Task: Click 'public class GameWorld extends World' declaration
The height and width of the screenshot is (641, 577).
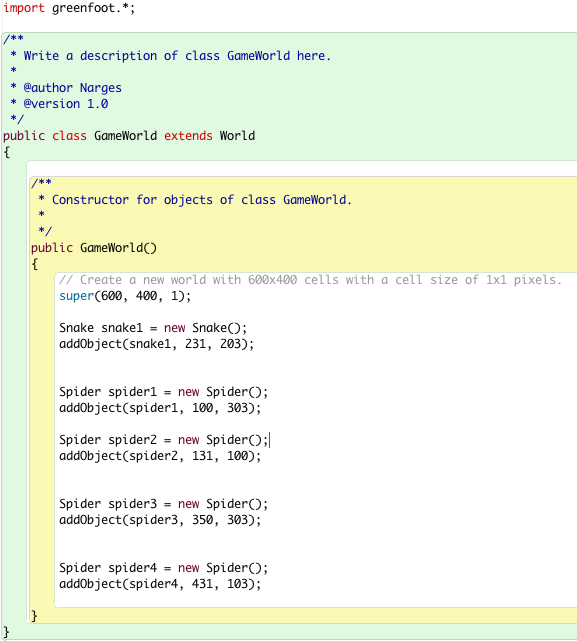Action: click(x=129, y=135)
